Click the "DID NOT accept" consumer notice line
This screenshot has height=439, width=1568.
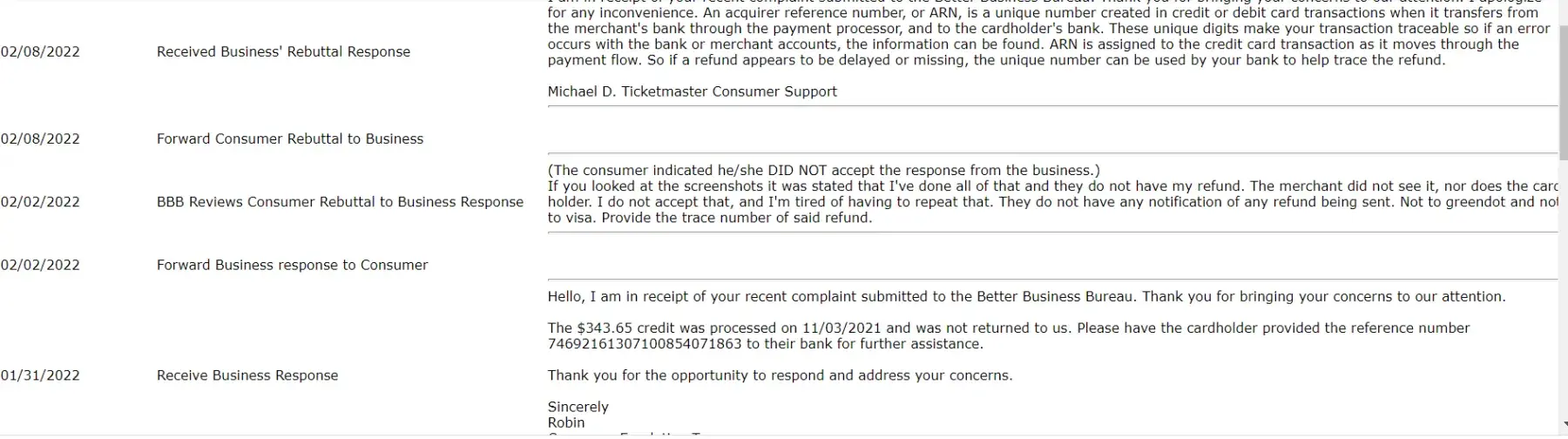point(823,171)
